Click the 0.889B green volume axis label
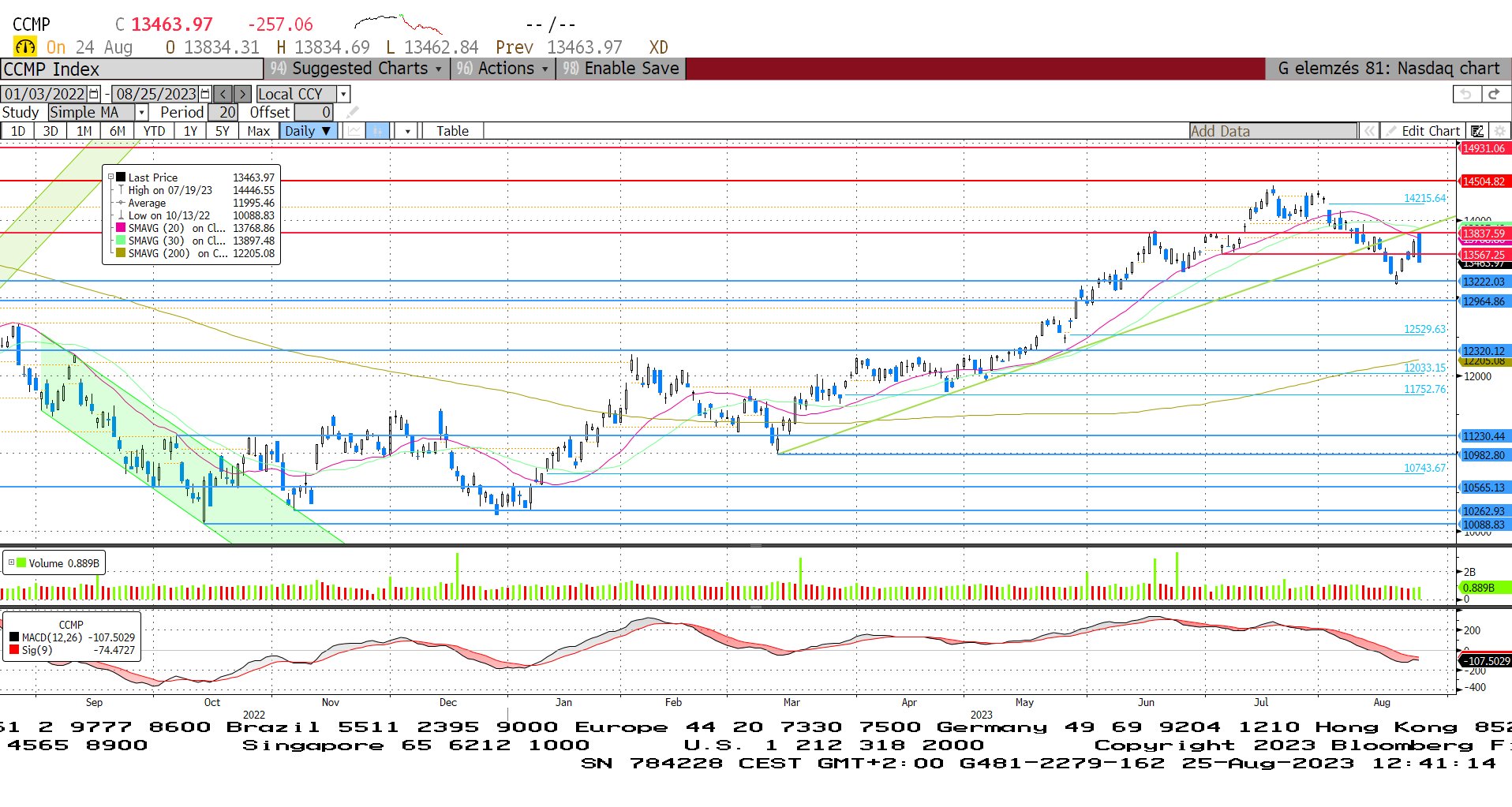 point(1485,588)
